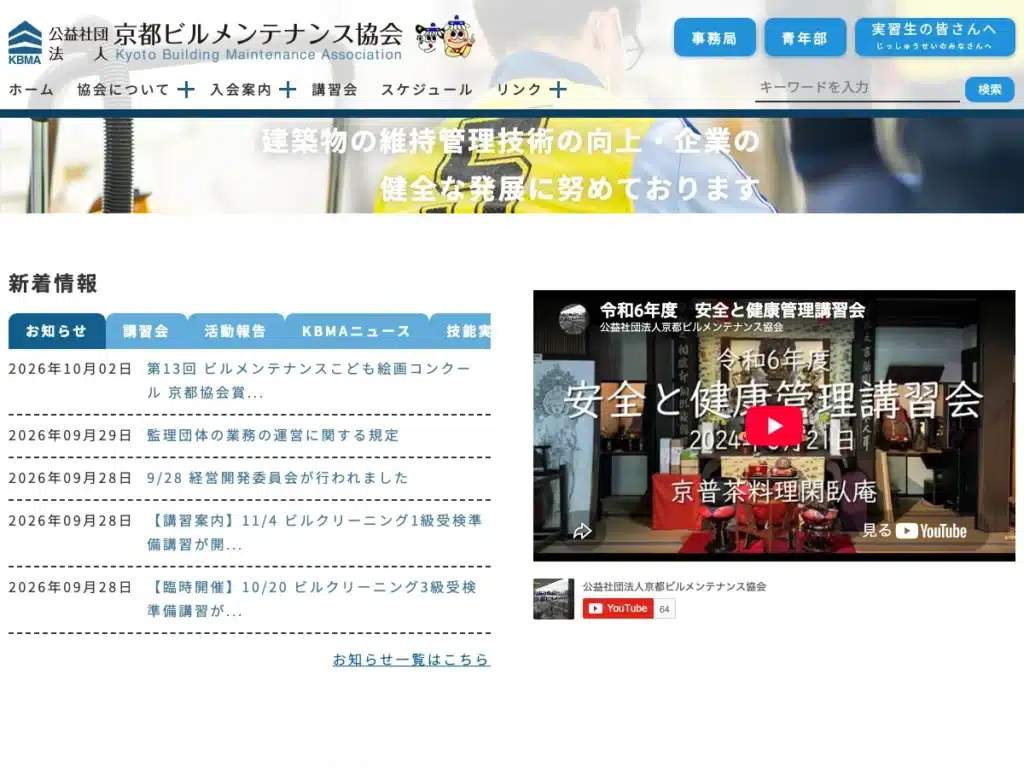The image size is (1024, 768).
Task: Click the 青年部 button
Action: coord(805,38)
